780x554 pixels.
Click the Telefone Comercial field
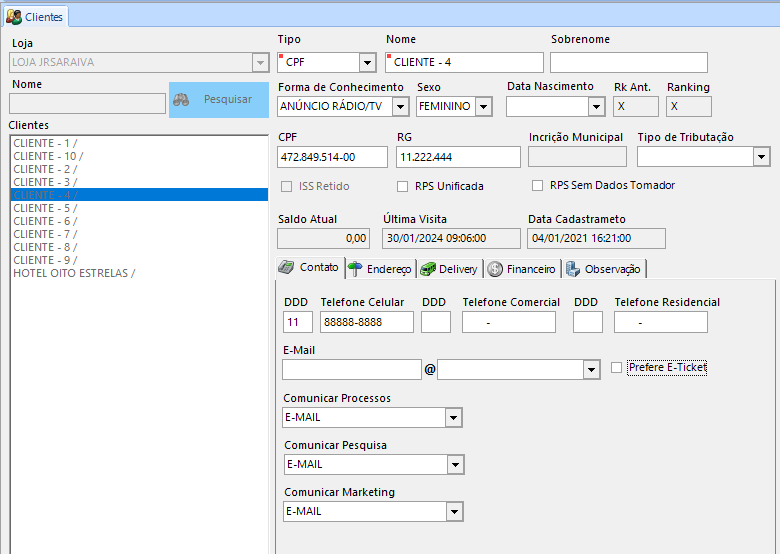coord(508,322)
